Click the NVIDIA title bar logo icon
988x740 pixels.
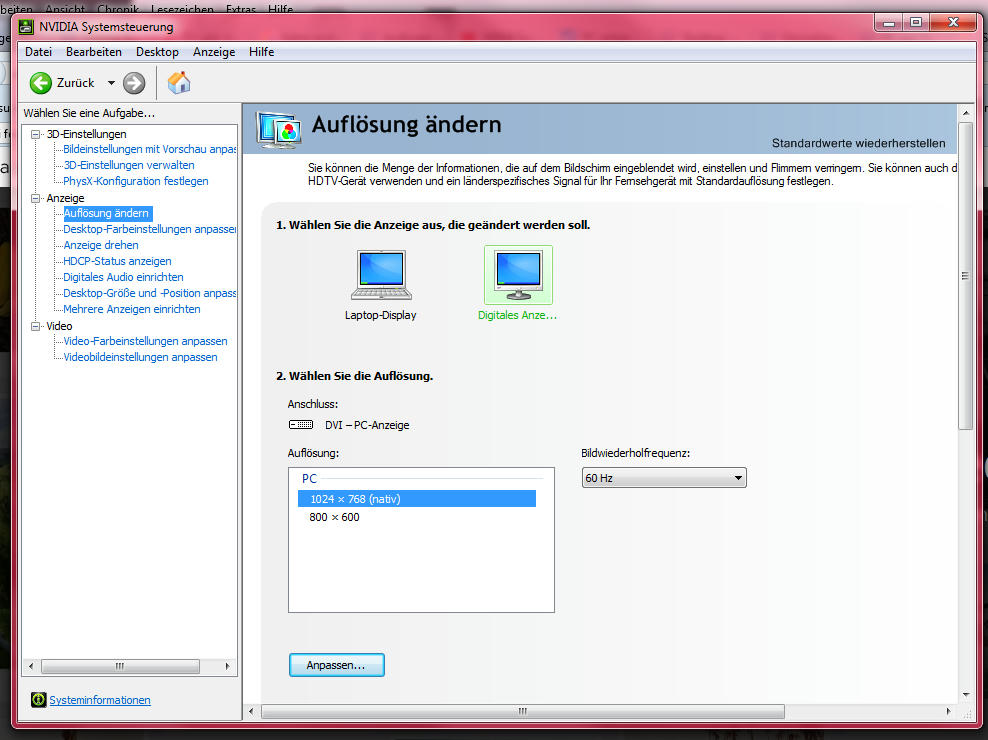tap(26, 27)
